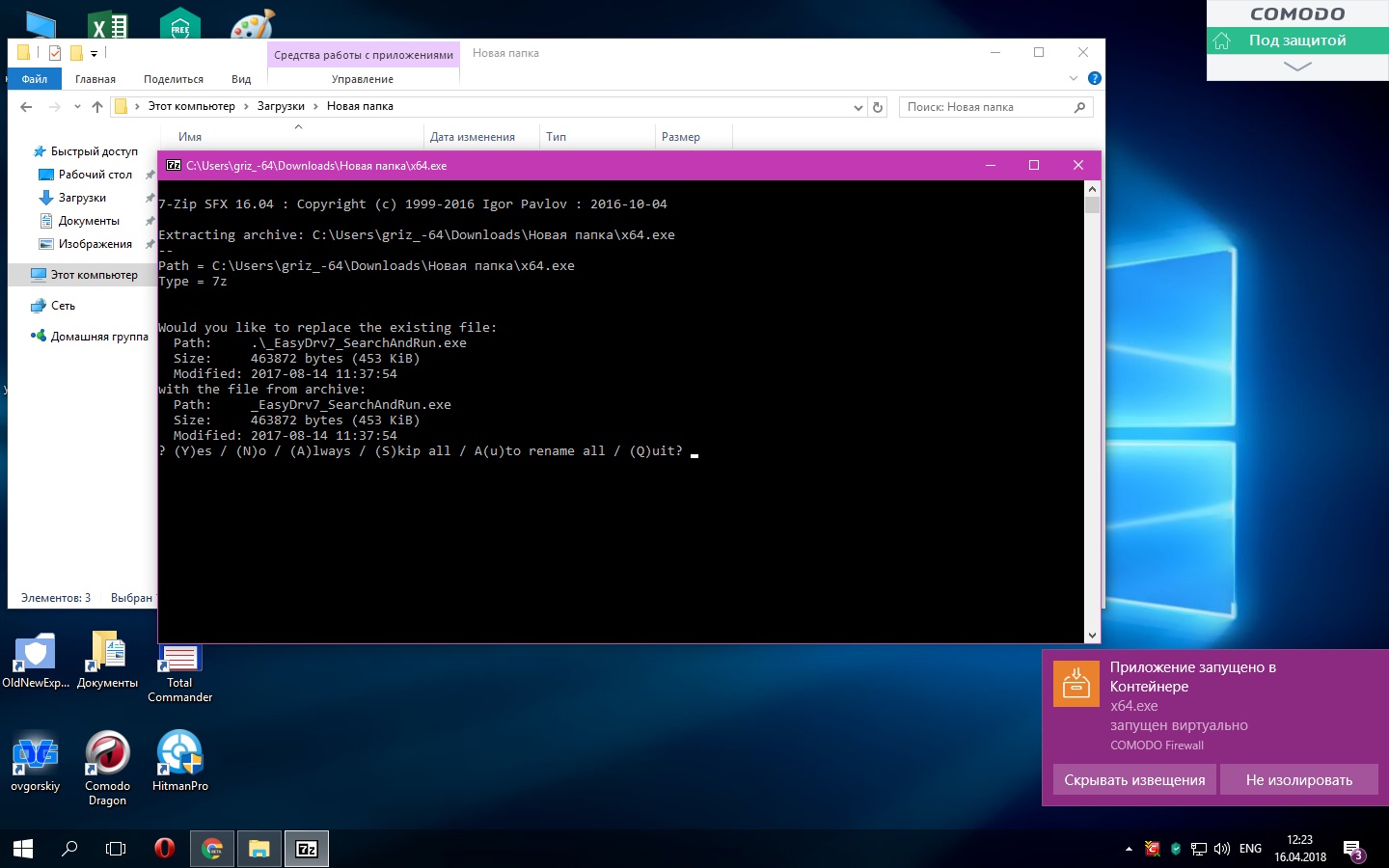Open the Файл ribbon tab
This screenshot has width=1389, height=868.
tap(35, 79)
